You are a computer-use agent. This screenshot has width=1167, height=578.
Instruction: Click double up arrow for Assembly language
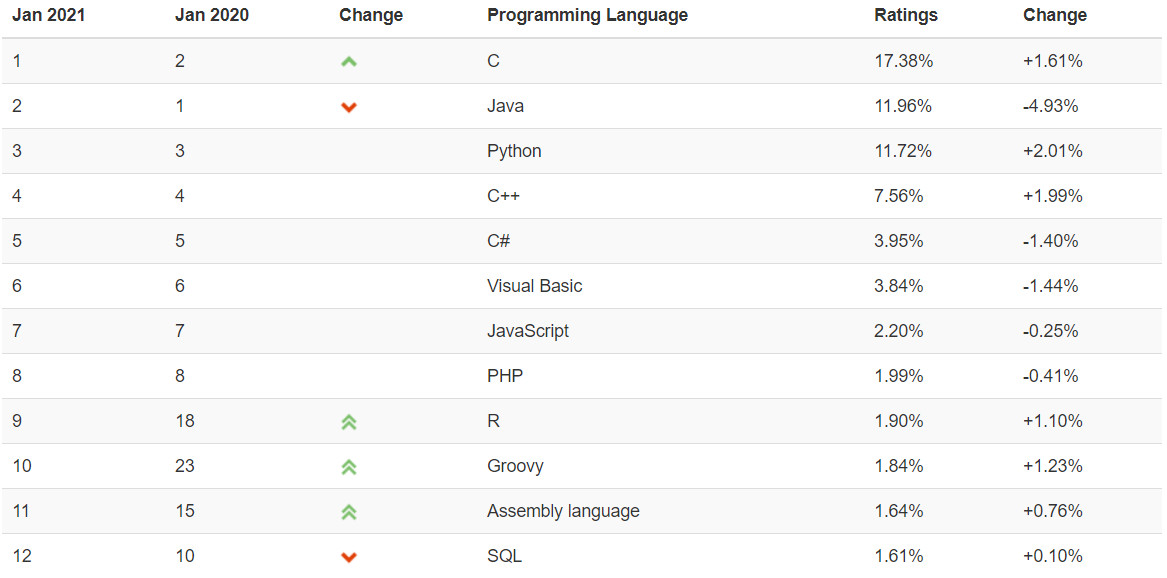(x=348, y=512)
